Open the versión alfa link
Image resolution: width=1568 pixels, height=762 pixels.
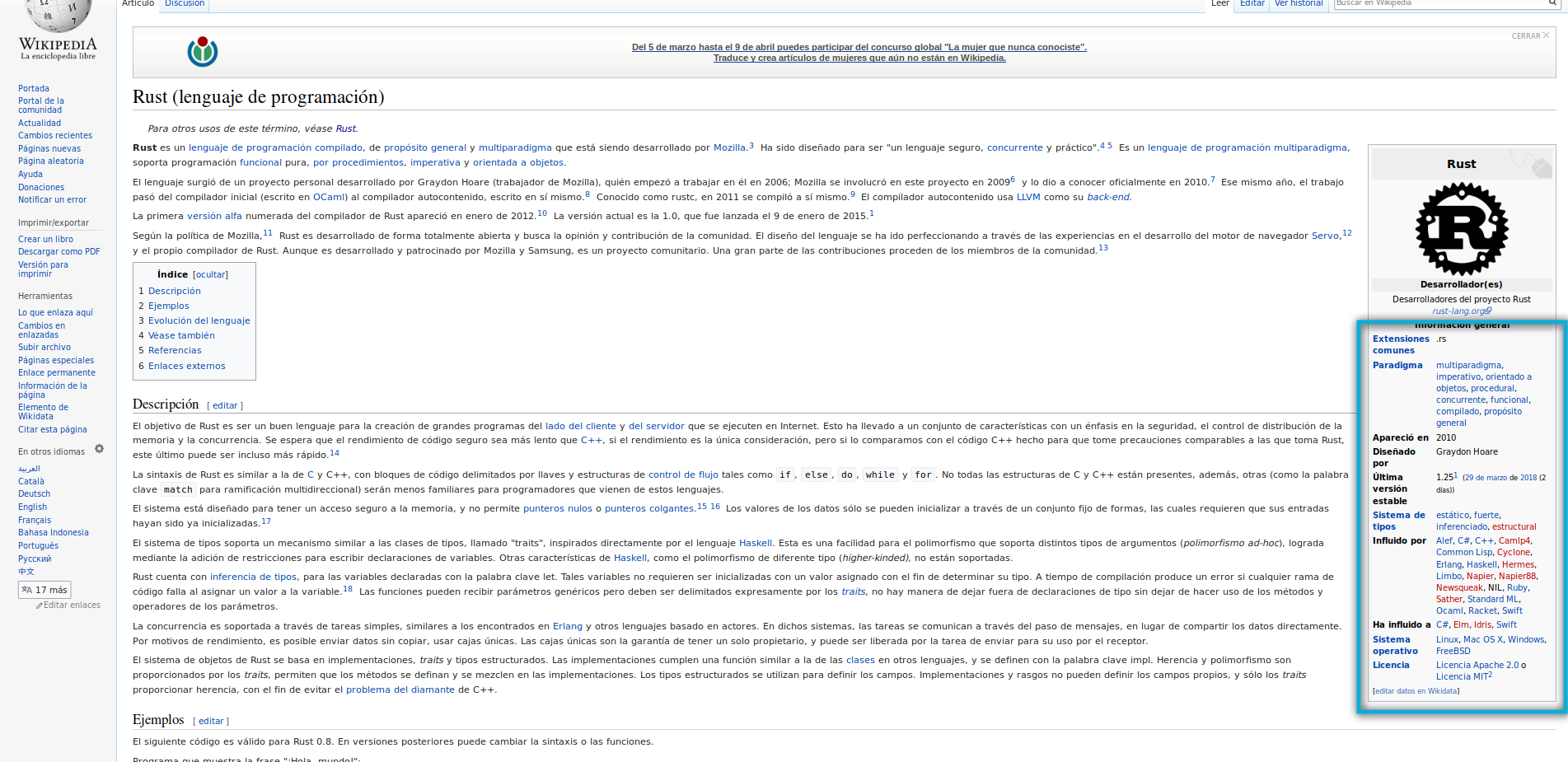click(x=215, y=217)
